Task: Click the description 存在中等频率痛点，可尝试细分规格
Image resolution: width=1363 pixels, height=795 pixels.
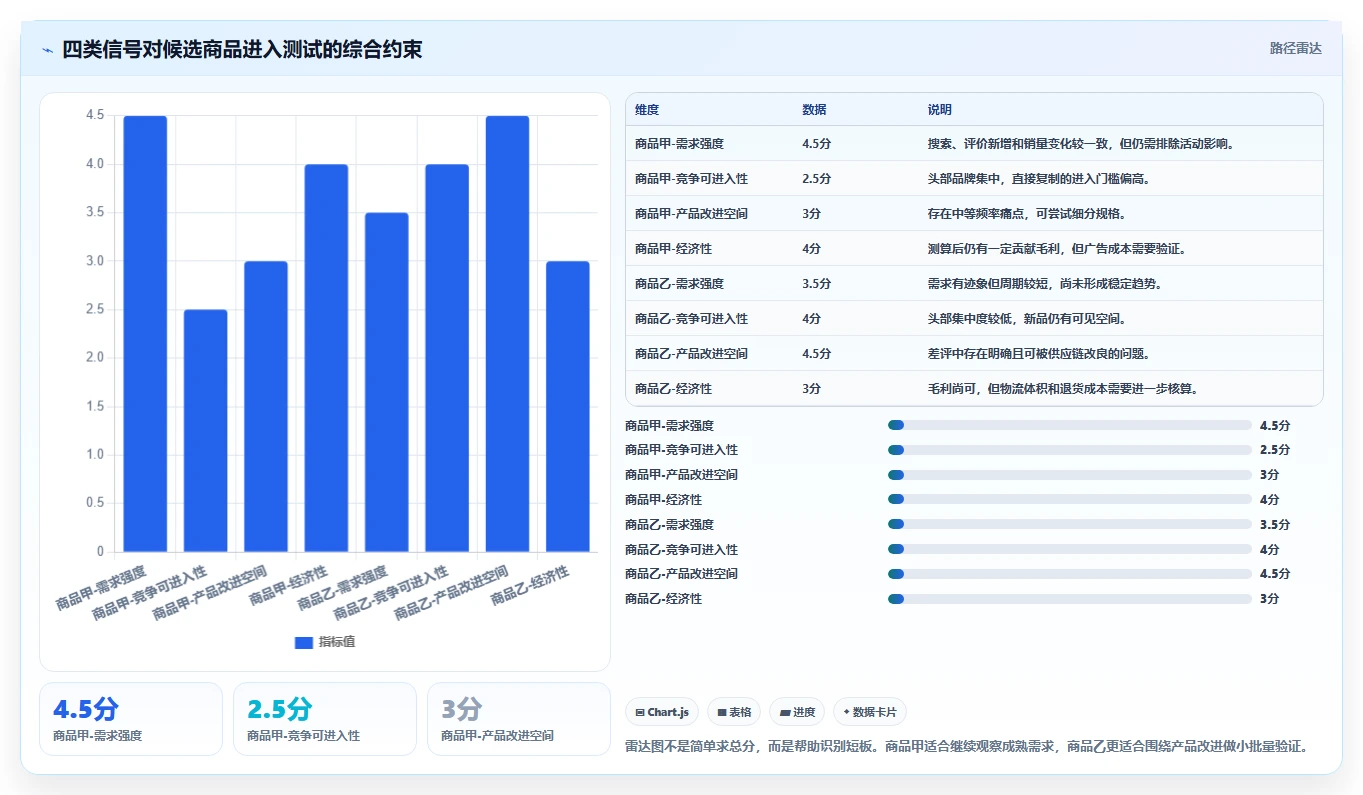Action: coord(1027,214)
